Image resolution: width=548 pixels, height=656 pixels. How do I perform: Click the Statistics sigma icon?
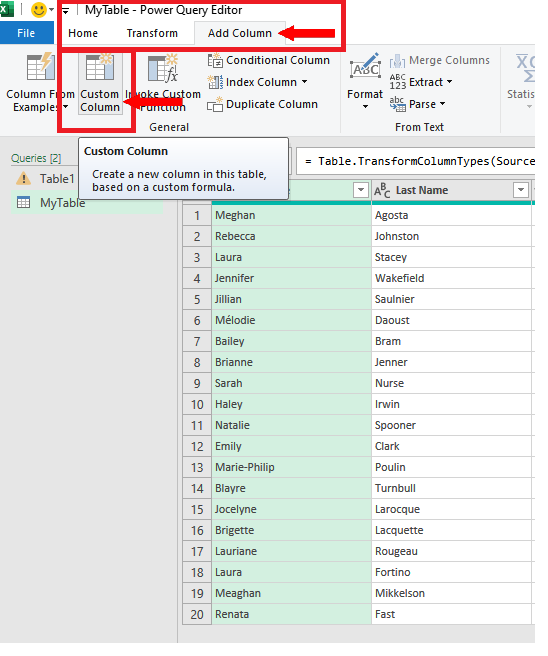526,68
